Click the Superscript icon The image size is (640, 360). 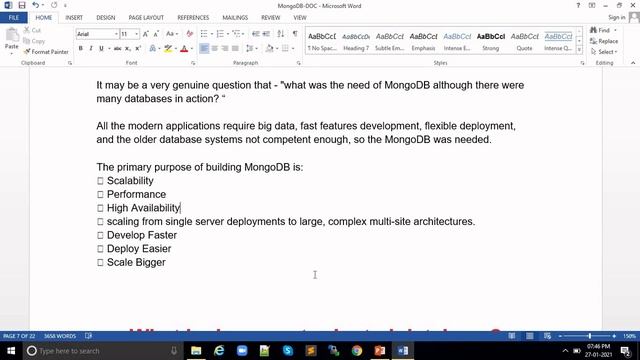(x=138, y=49)
